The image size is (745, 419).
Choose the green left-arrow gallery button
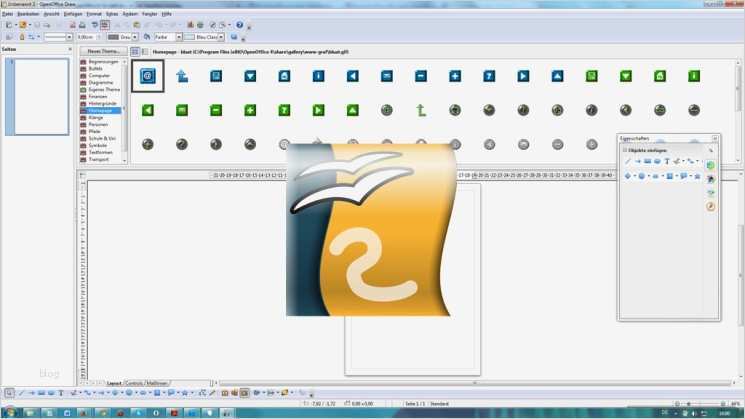coord(148,110)
